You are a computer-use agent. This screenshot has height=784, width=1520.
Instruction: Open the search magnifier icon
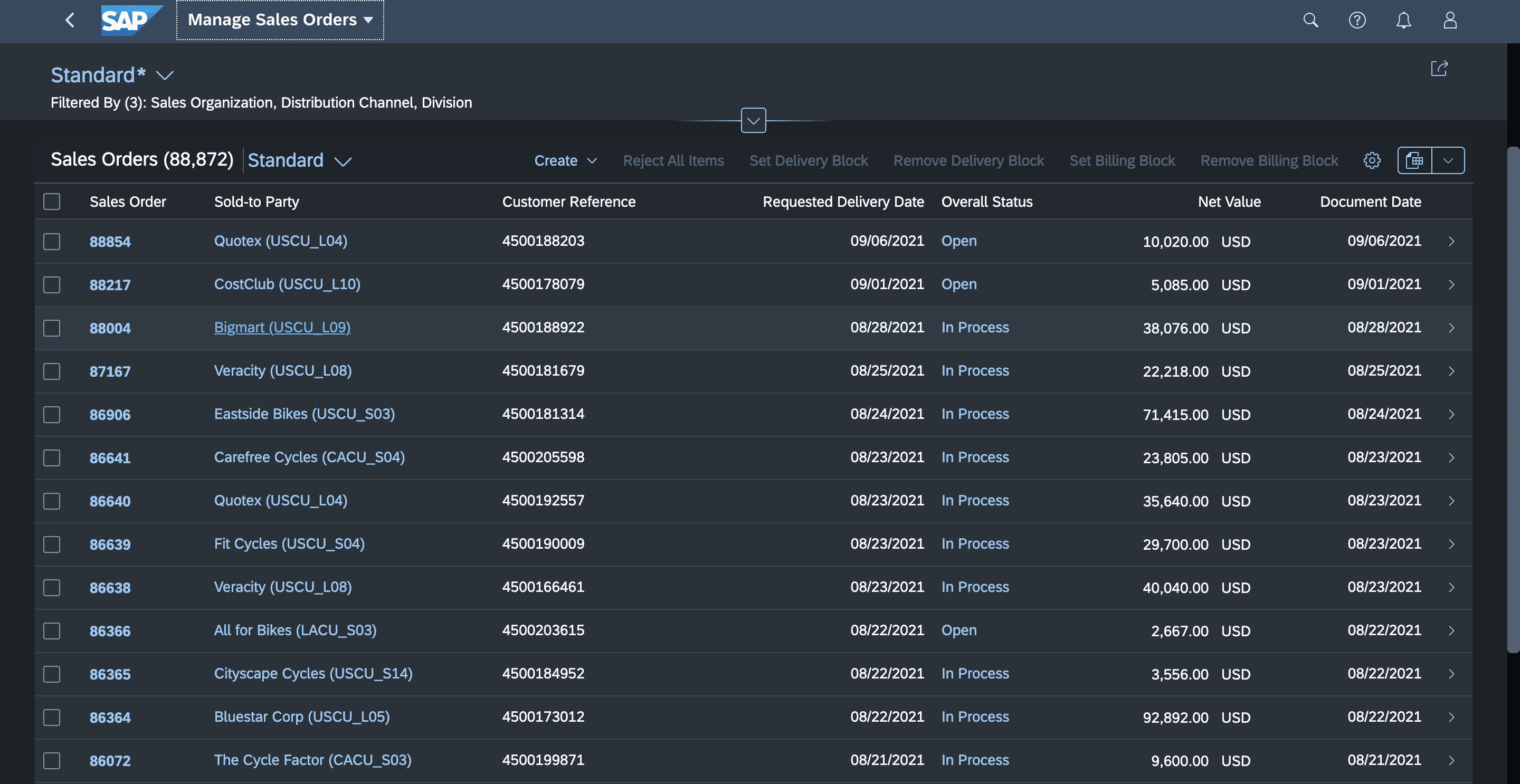1310,20
